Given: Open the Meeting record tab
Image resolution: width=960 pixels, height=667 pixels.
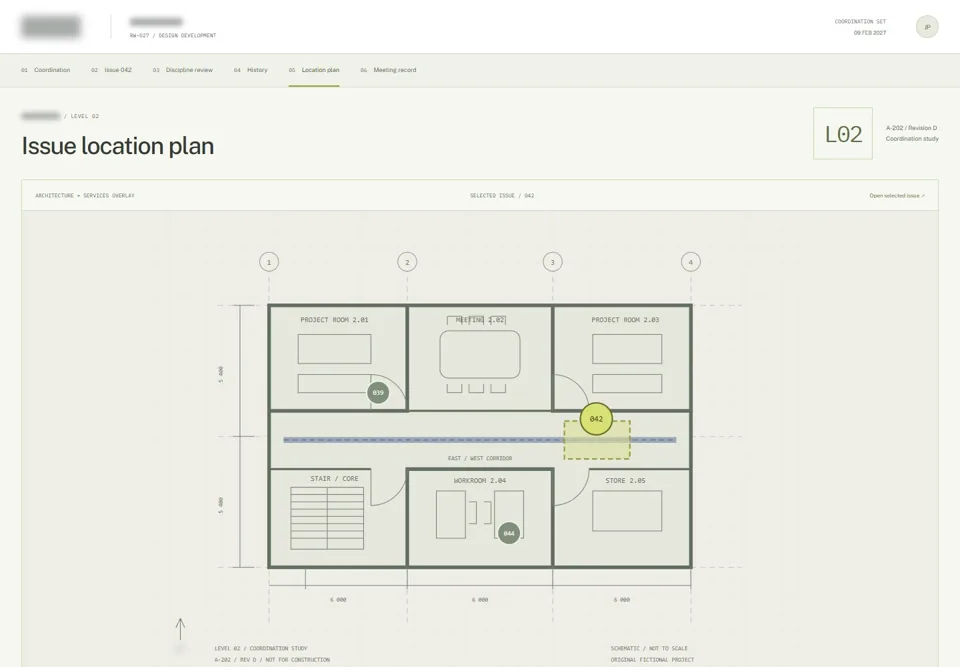Looking at the screenshot, I should pyautogui.click(x=388, y=70).
